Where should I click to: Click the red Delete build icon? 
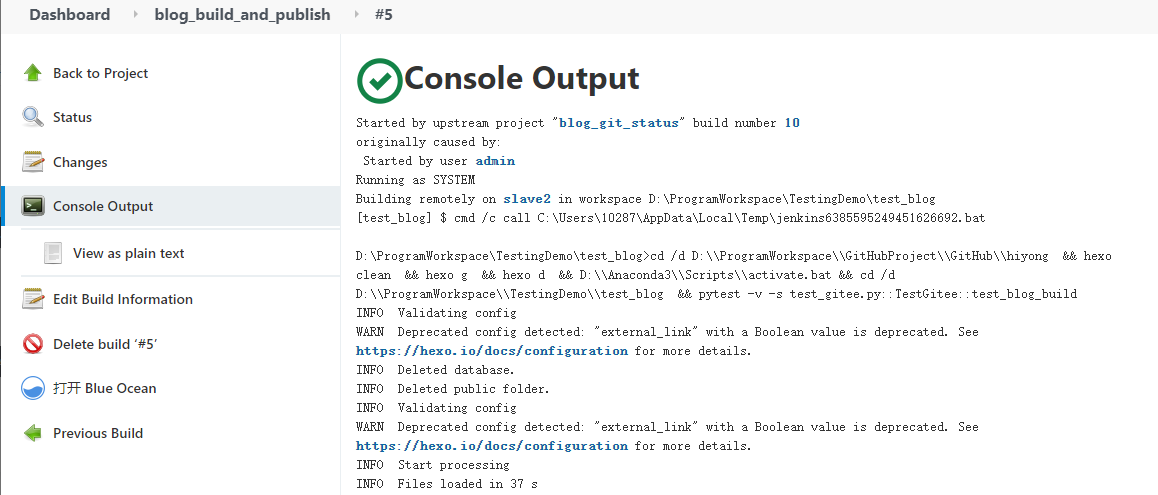coord(32,344)
